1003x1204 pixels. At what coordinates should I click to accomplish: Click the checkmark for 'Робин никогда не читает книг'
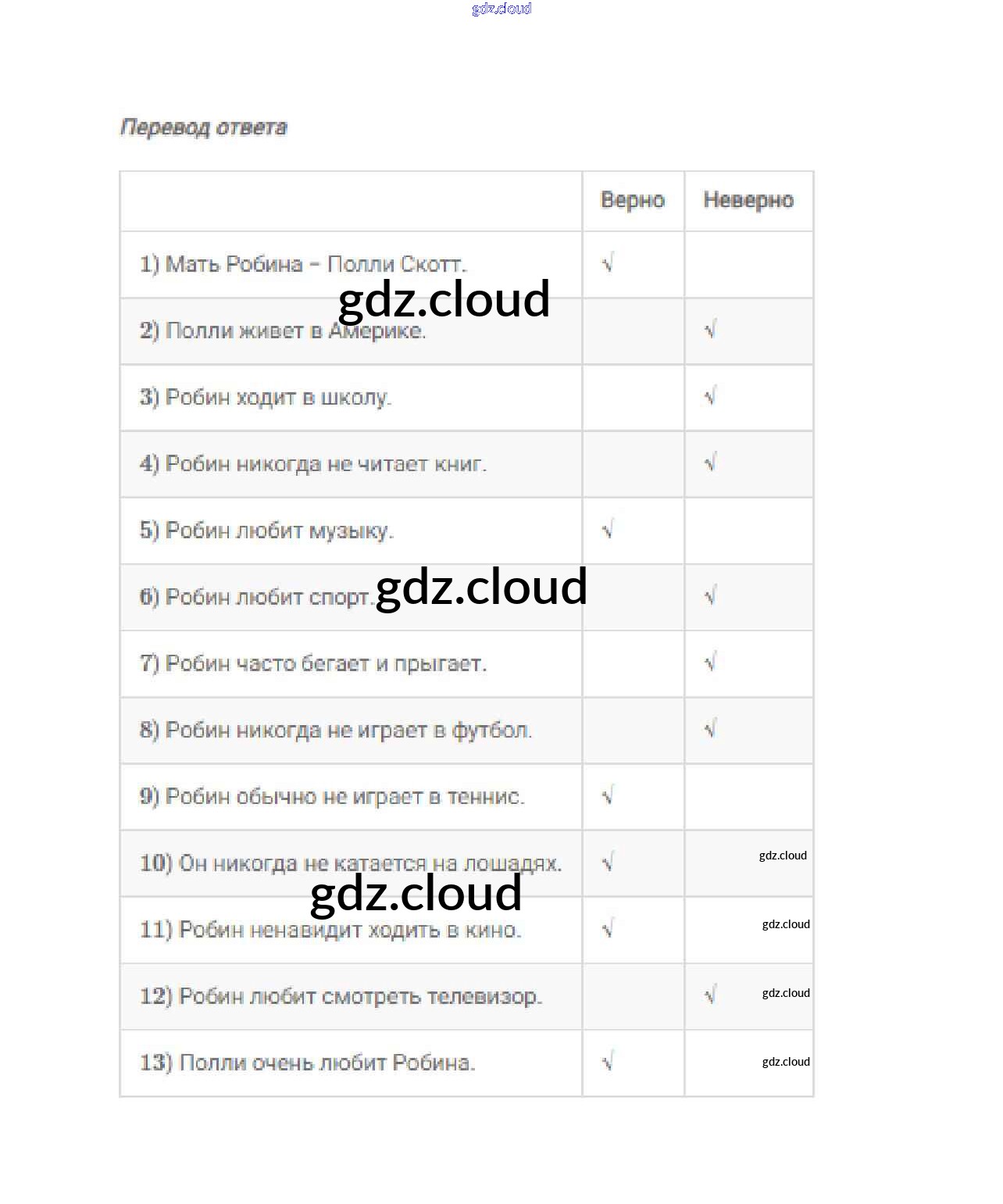(x=709, y=463)
